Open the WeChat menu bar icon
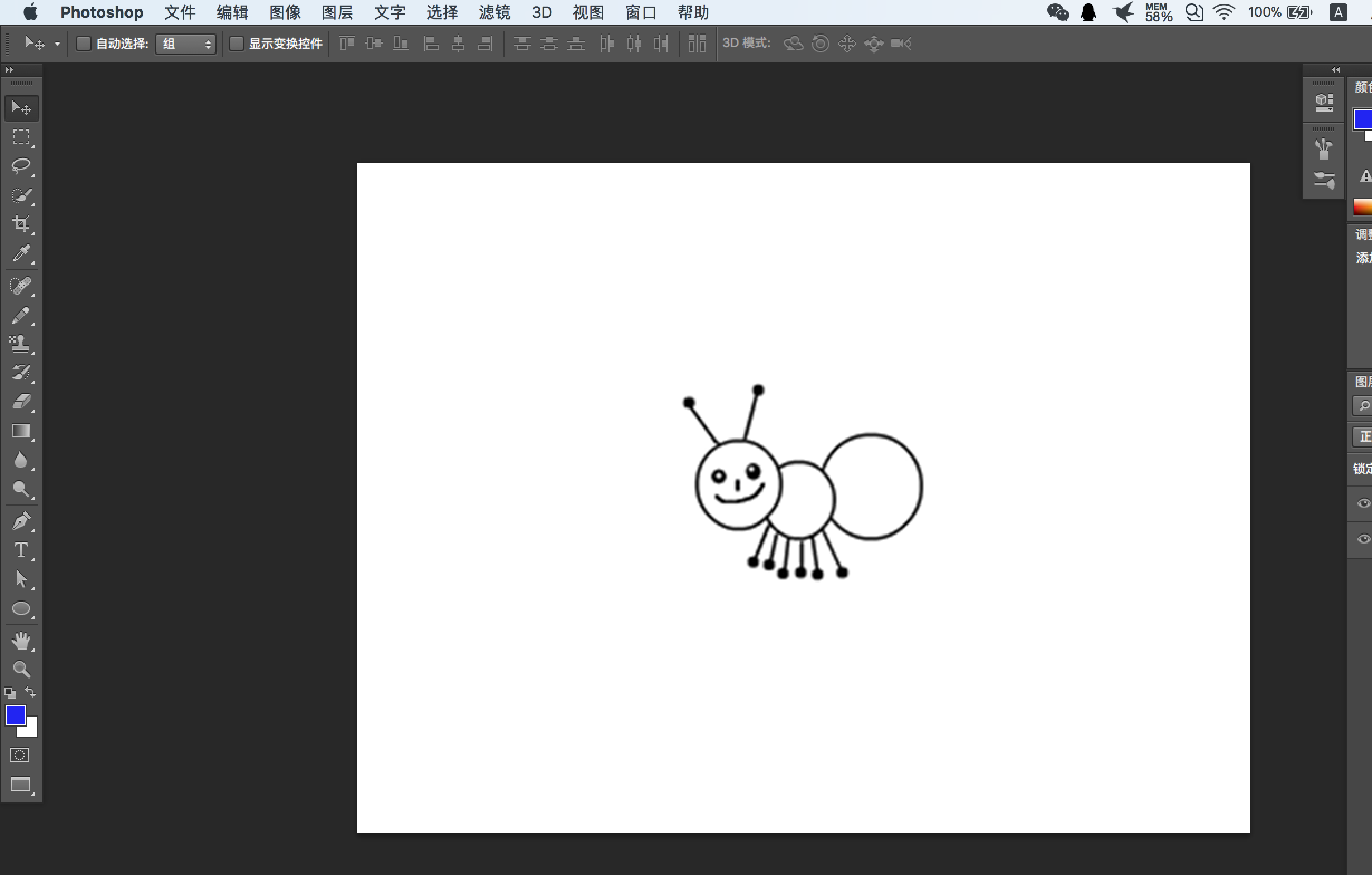This screenshot has width=1372, height=875. click(1058, 12)
